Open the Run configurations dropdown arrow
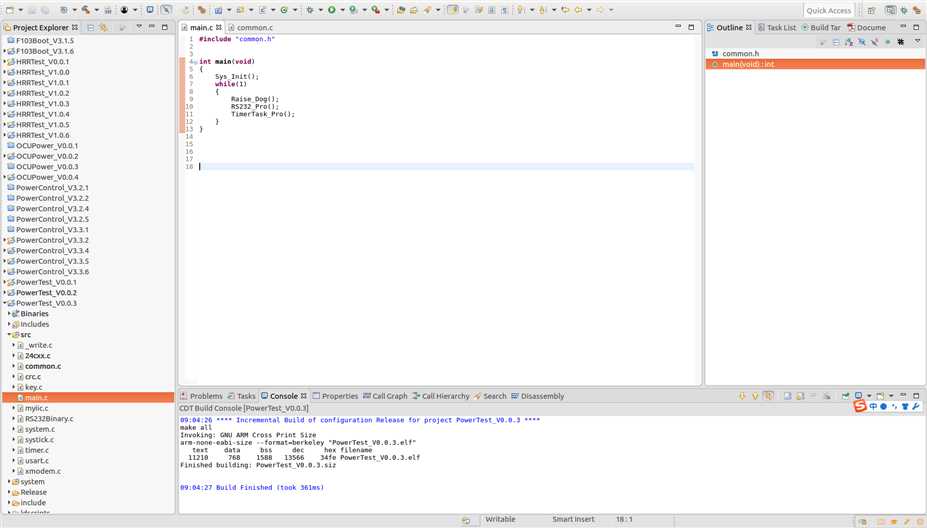This screenshot has width=927, height=528. [342, 10]
